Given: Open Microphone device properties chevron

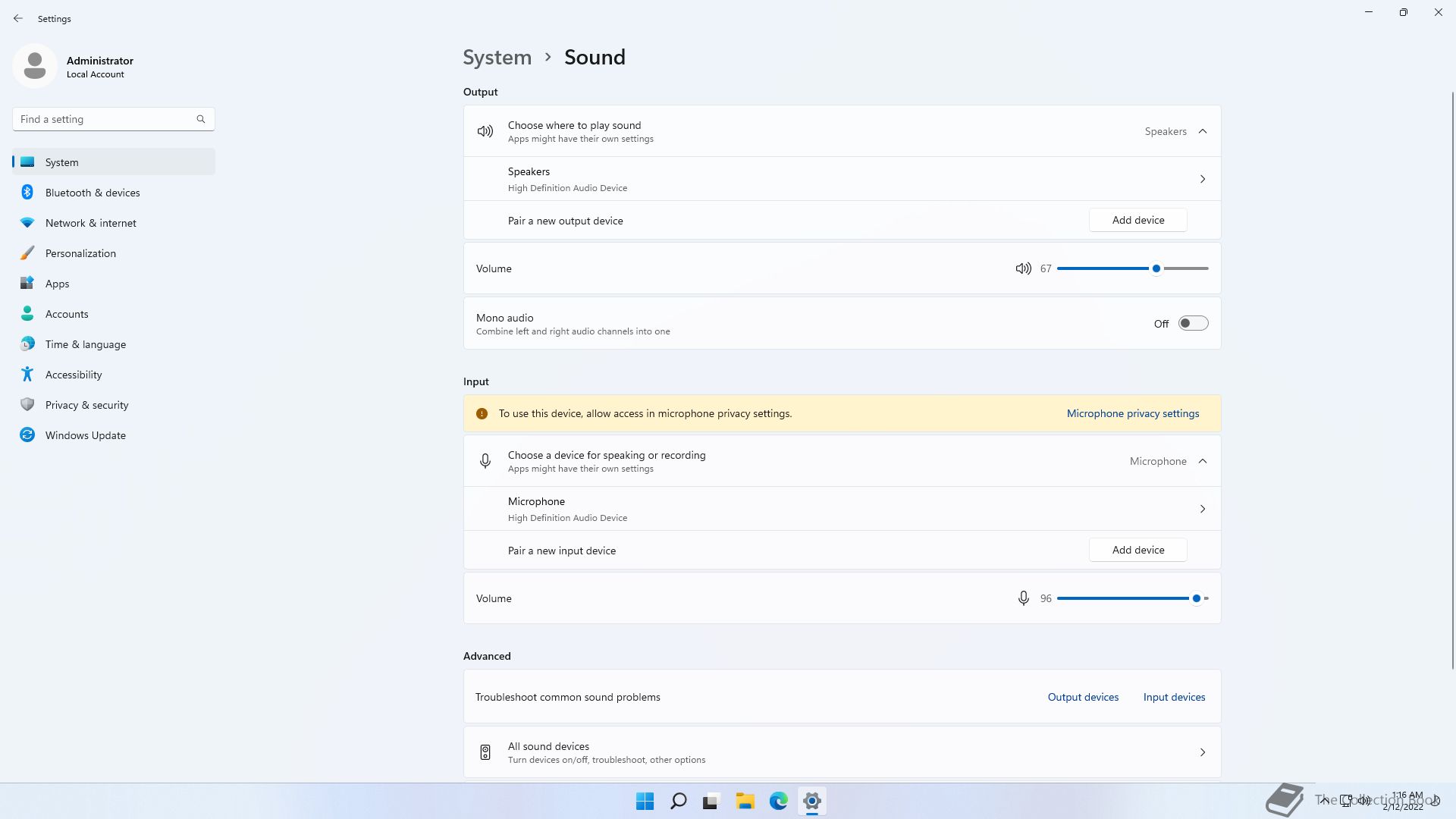Looking at the screenshot, I should pos(1203,509).
